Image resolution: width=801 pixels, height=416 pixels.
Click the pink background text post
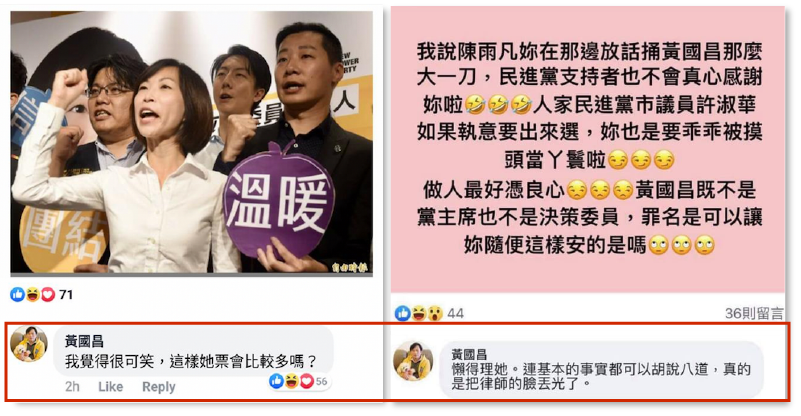point(587,149)
